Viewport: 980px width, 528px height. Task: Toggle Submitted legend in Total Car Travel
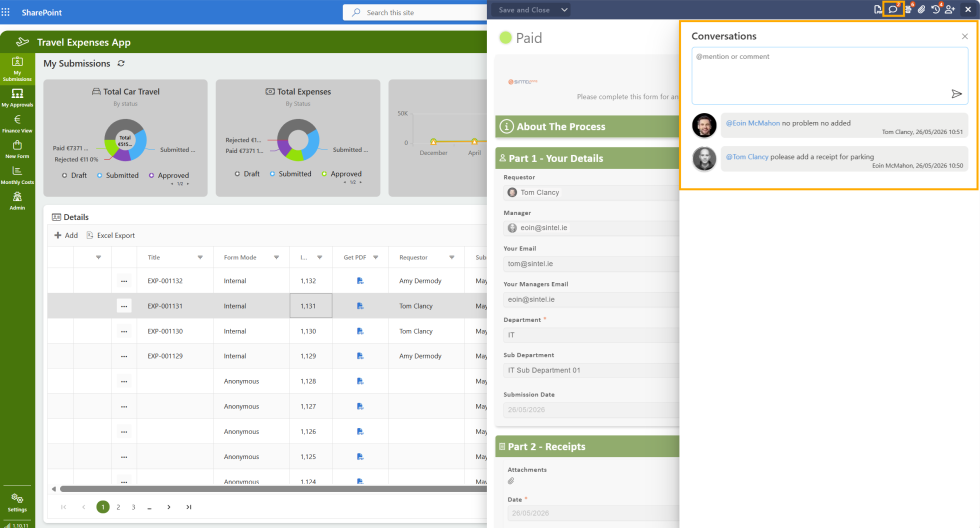point(118,176)
